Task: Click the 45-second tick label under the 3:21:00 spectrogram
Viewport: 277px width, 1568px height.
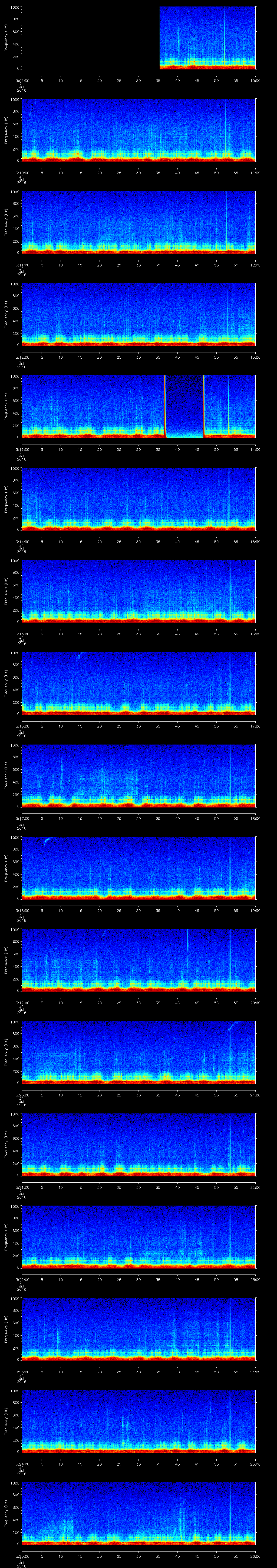Action: click(x=197, y=1187)
